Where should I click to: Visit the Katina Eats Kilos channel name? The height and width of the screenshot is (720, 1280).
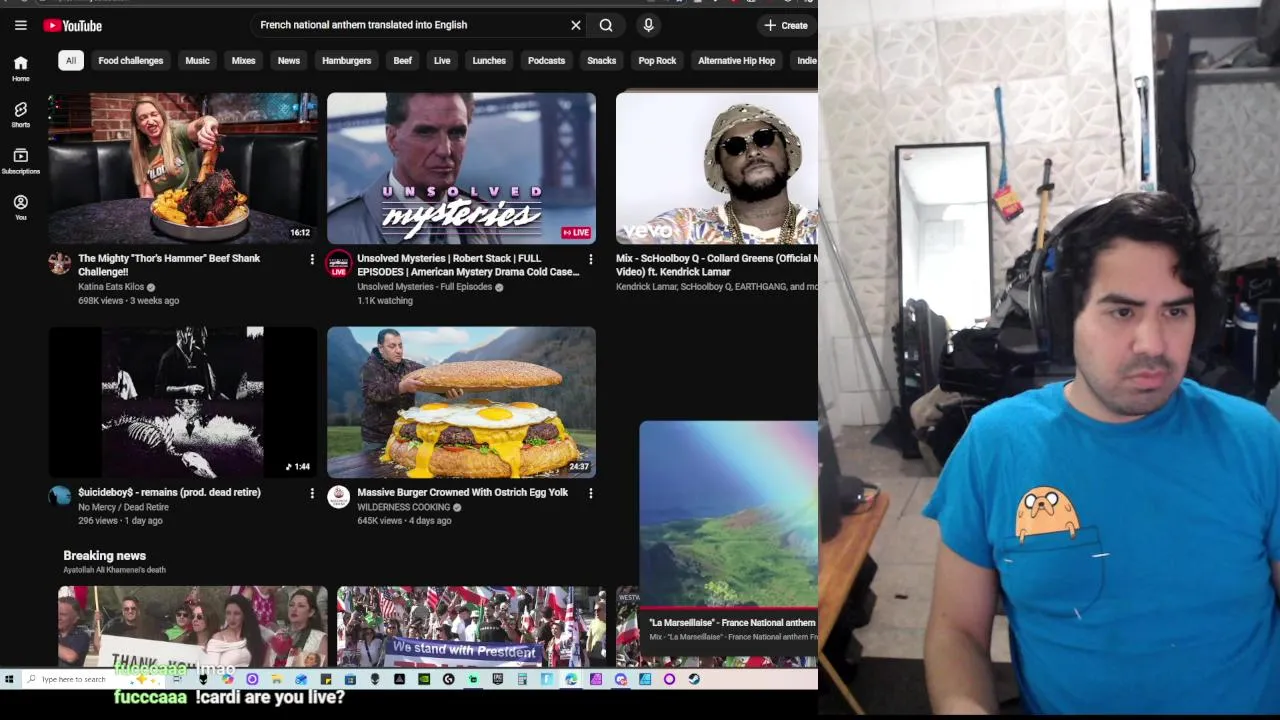tap(111, 287)
